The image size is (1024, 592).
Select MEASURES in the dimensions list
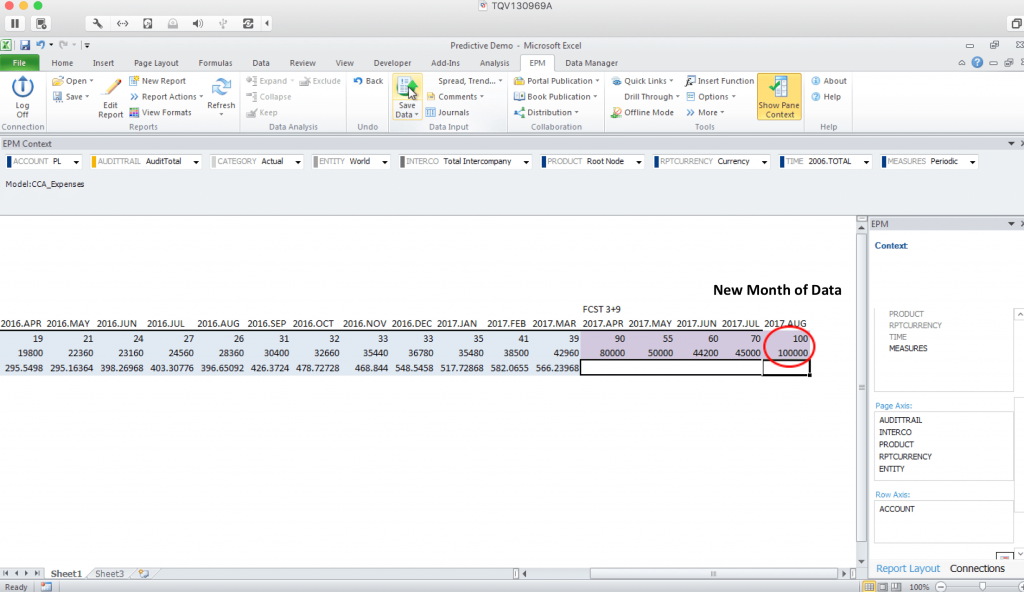point(908,348)
